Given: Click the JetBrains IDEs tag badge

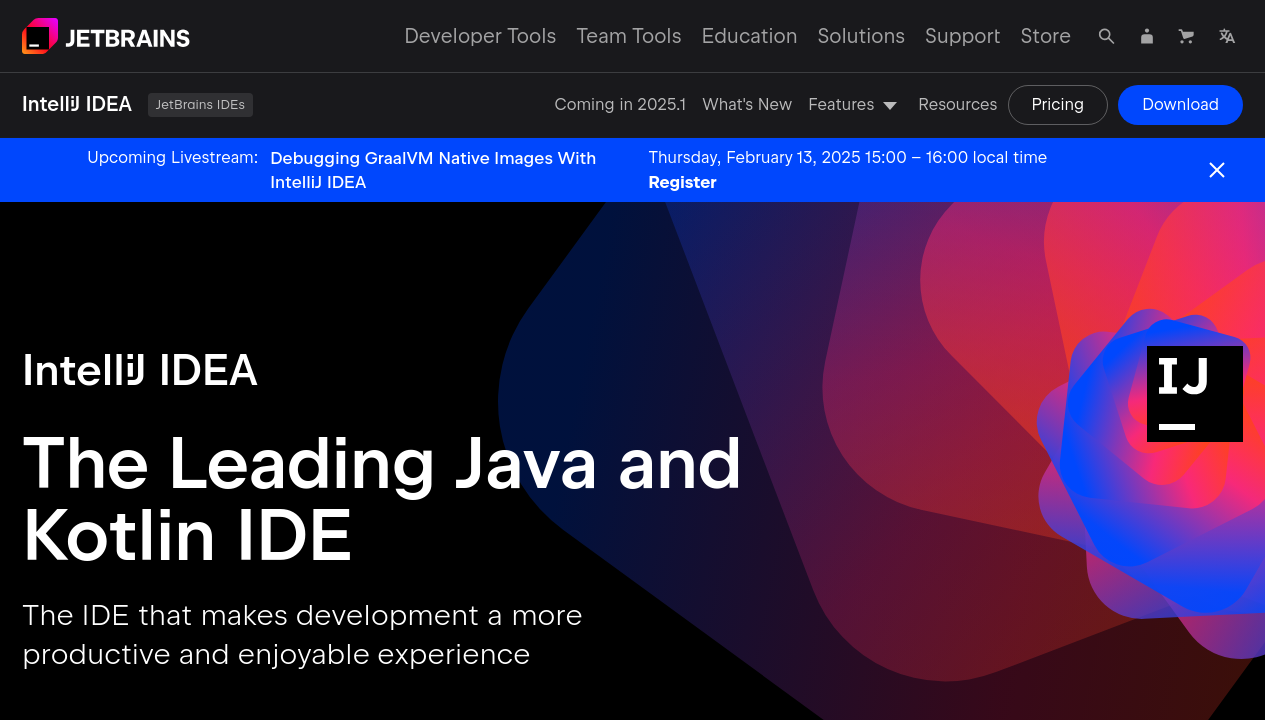Looking at the screenshot, I should (x=200, y=105).
